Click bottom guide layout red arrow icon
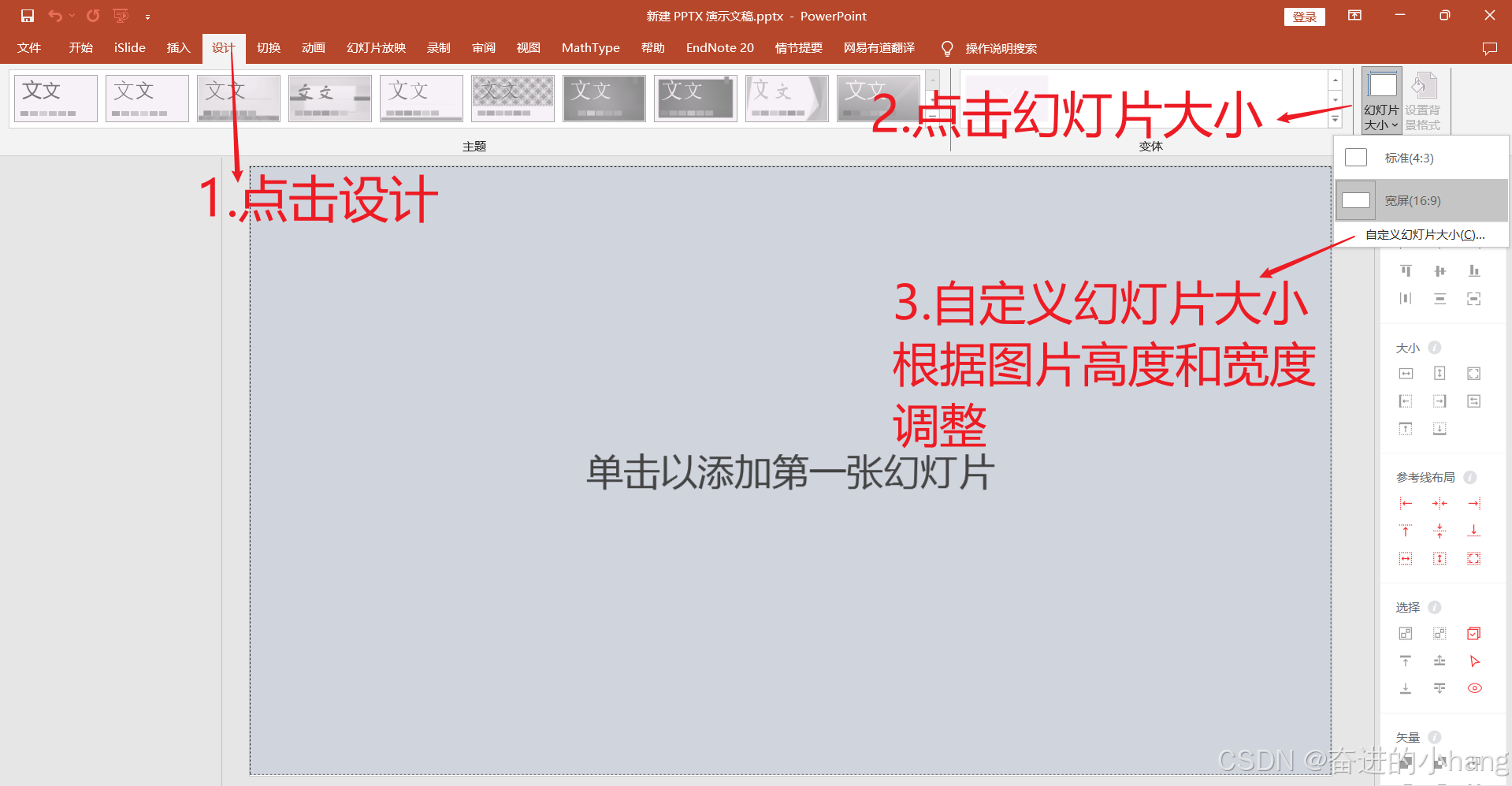 pos(1474,531)
